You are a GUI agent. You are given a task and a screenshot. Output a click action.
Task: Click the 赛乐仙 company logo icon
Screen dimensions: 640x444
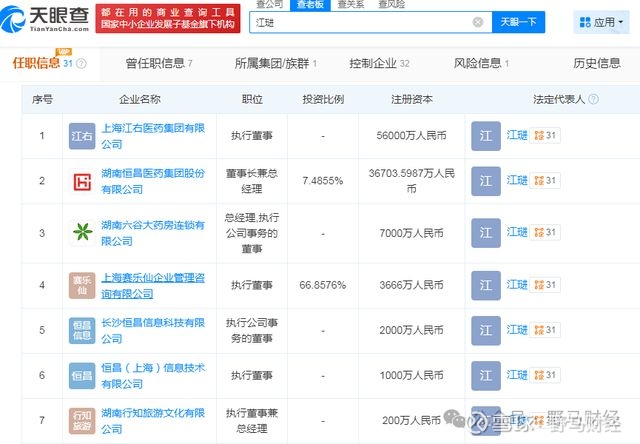click(82, 285)
